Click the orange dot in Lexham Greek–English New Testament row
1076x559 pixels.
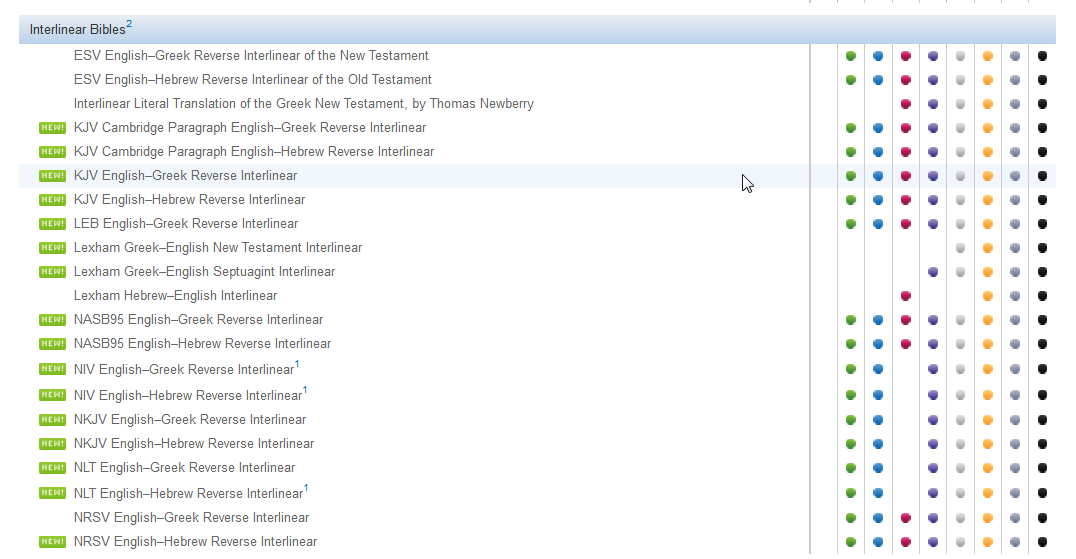pyautogui.click(x=988, y=248)
